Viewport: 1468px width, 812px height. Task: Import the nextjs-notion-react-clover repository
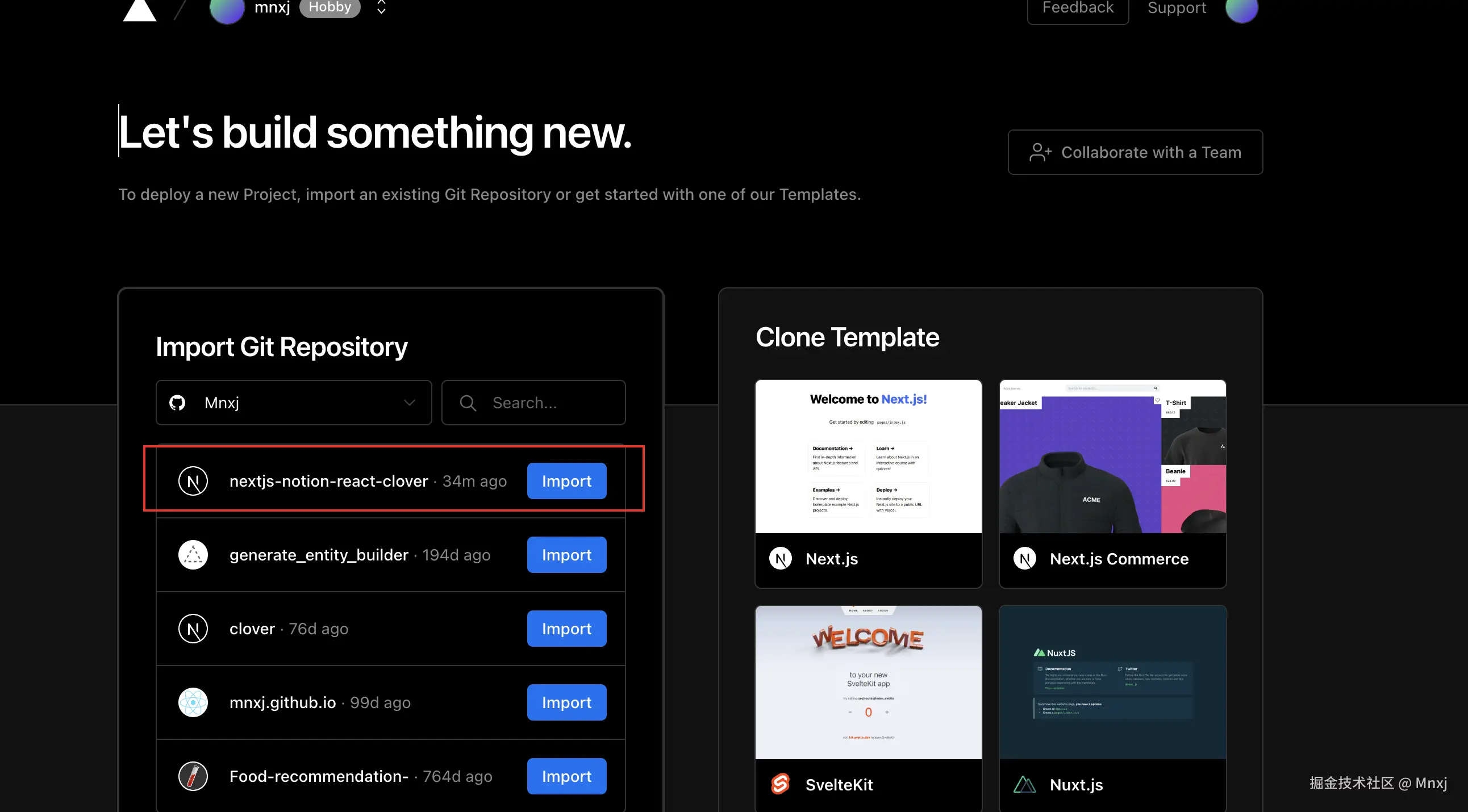tap(566, 481)
